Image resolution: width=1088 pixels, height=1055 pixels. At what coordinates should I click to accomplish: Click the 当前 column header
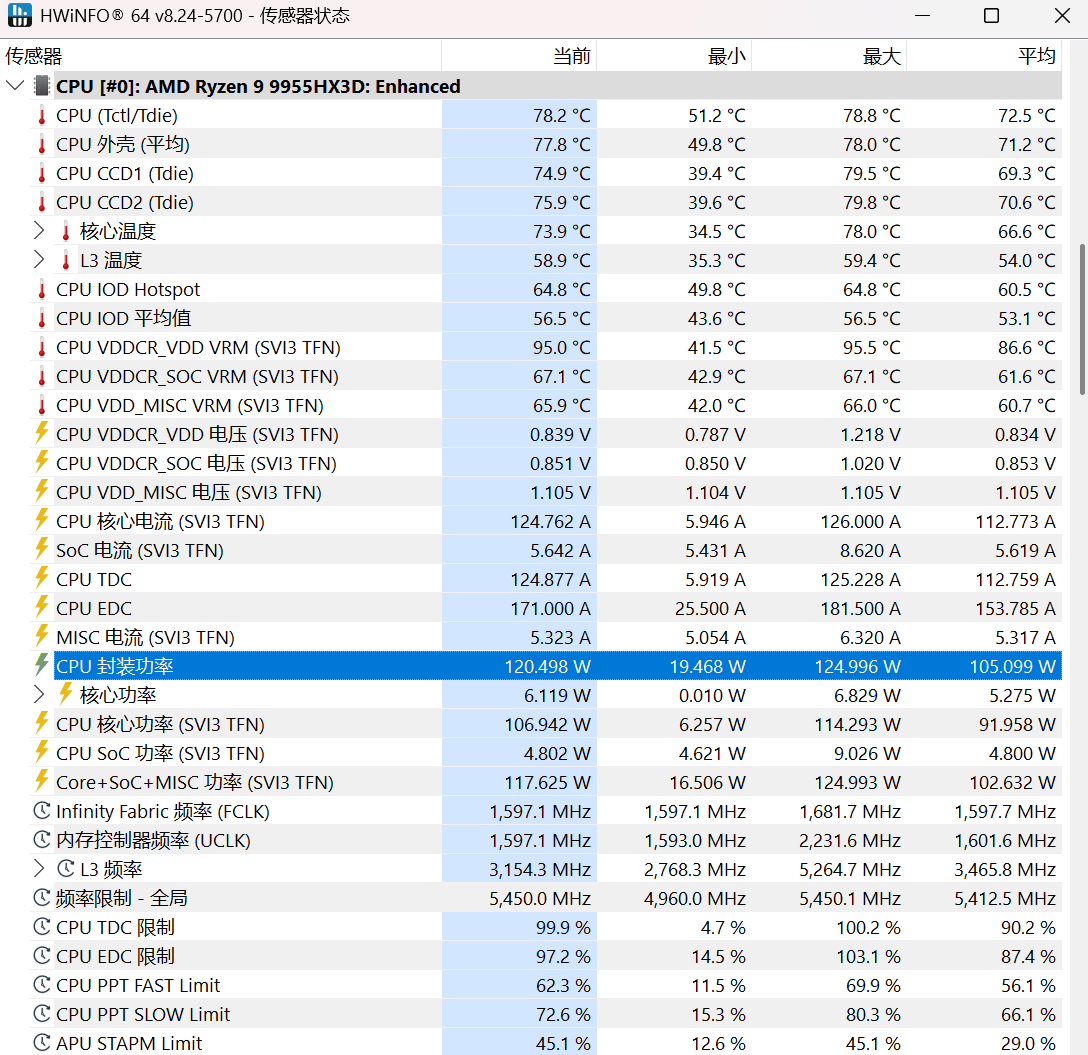coord(571,56)
